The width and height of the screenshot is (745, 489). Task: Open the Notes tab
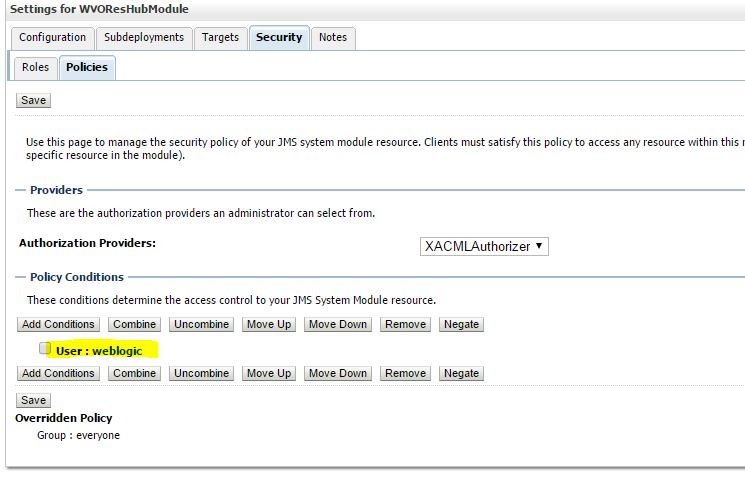click(x=333, y=38)
